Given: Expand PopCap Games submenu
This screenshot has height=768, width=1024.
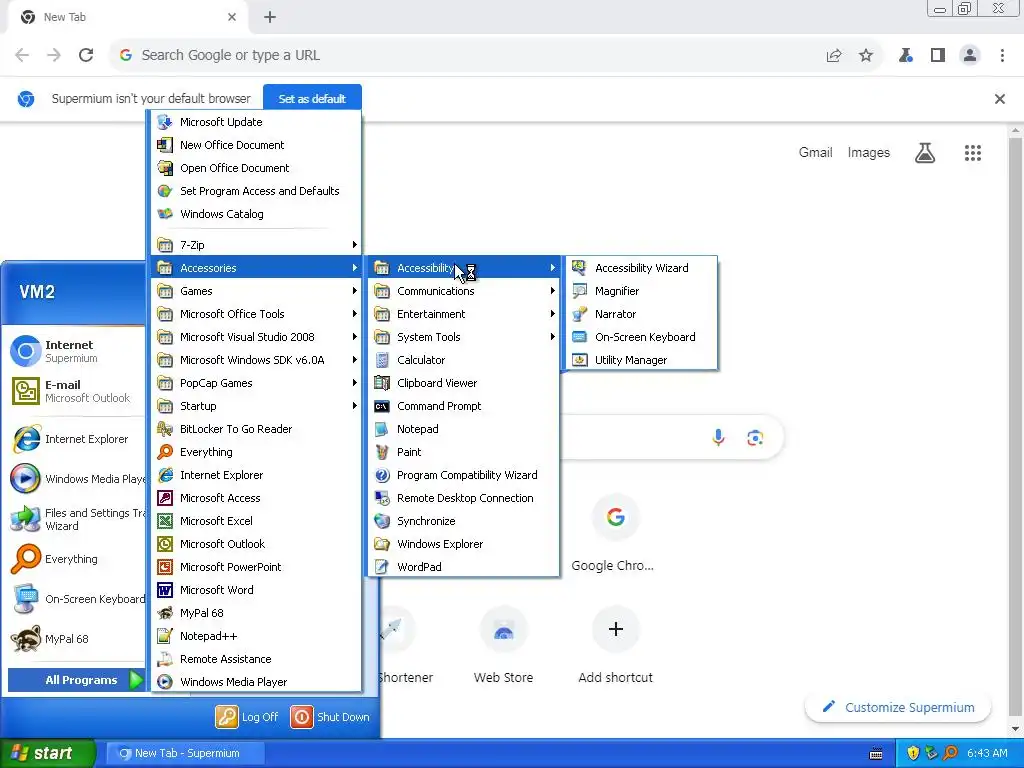Looking at the screenshot, I should 256,383.
